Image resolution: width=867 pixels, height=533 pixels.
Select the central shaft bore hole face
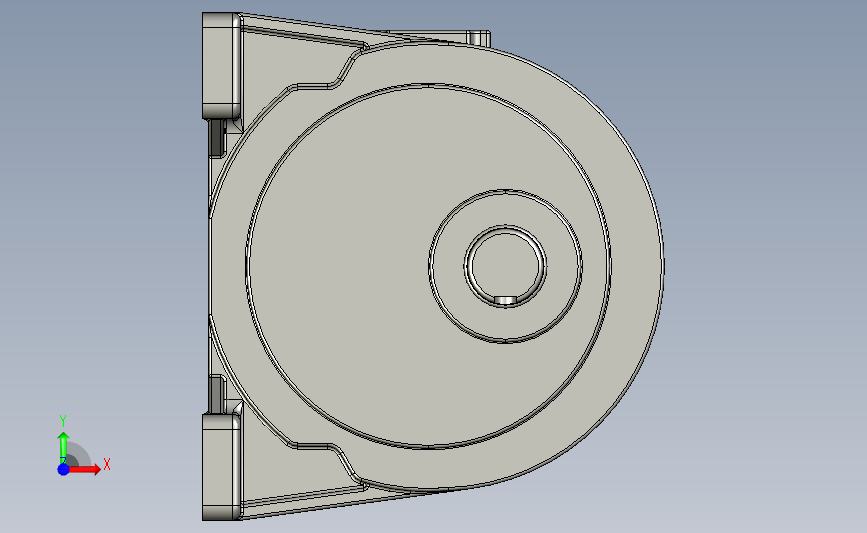pyautogui.click(x=505, y=264)
